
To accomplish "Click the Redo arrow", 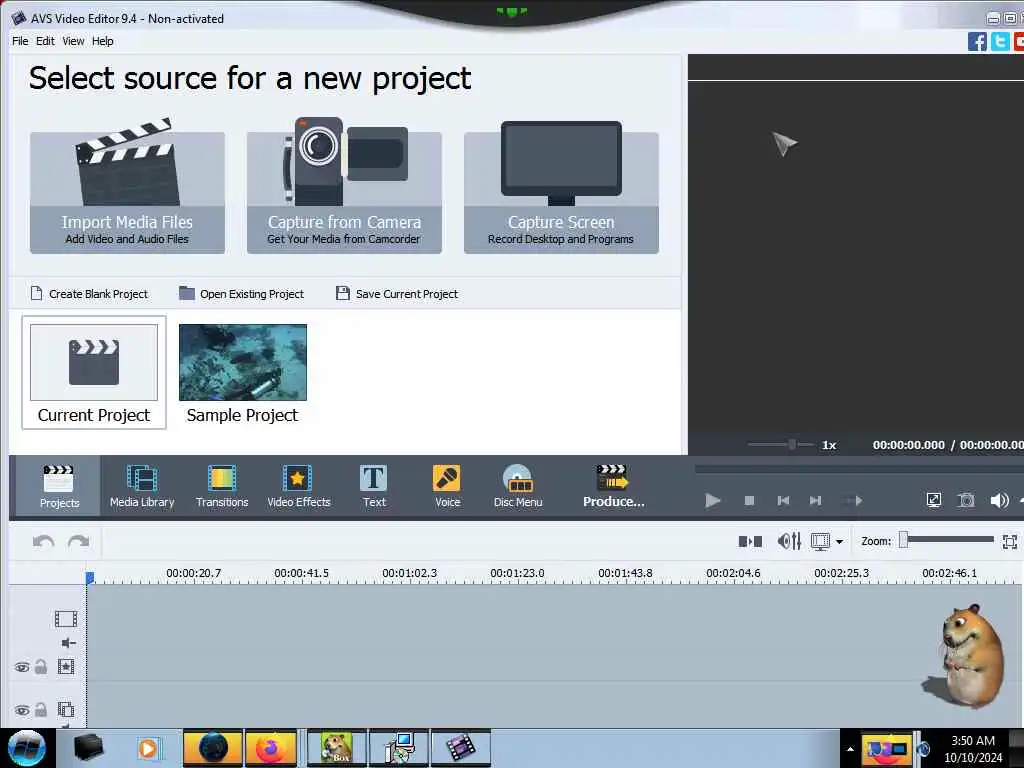I will point(78,541).
